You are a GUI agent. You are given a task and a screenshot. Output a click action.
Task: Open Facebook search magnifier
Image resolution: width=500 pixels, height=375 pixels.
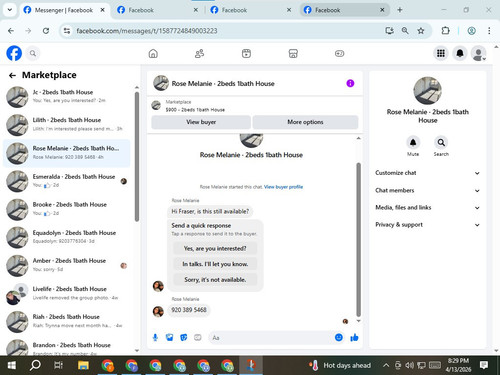[x=33, y=53]
